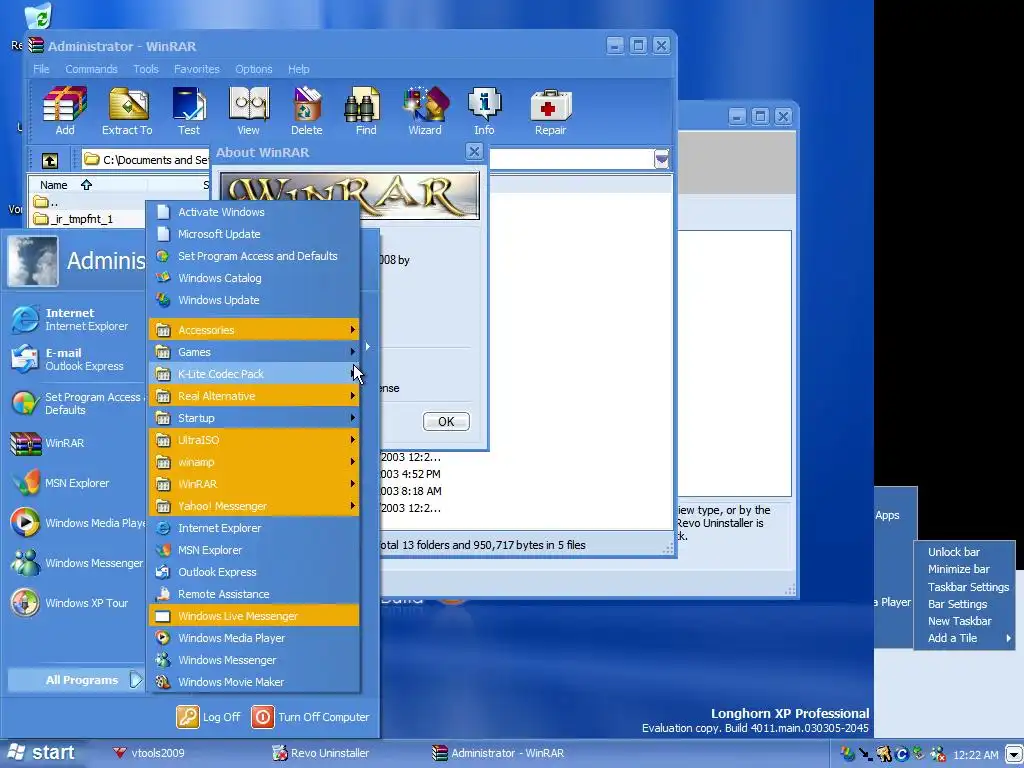Viewport: 1024px width, 768px height.
Task: Expand the WinRAR program folder submenu
Action: (x=255, y=484)
